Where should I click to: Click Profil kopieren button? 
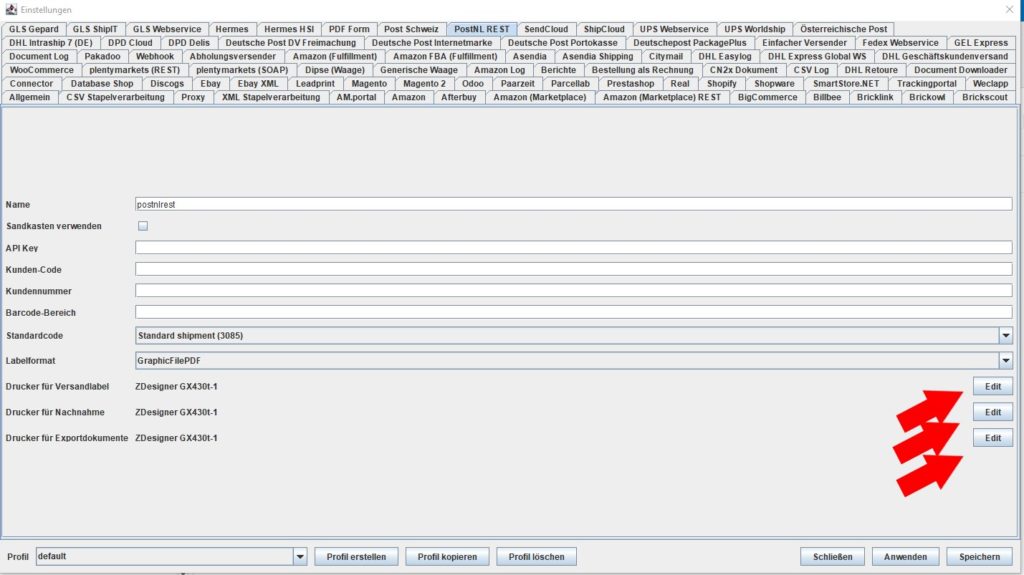[447, 557]
